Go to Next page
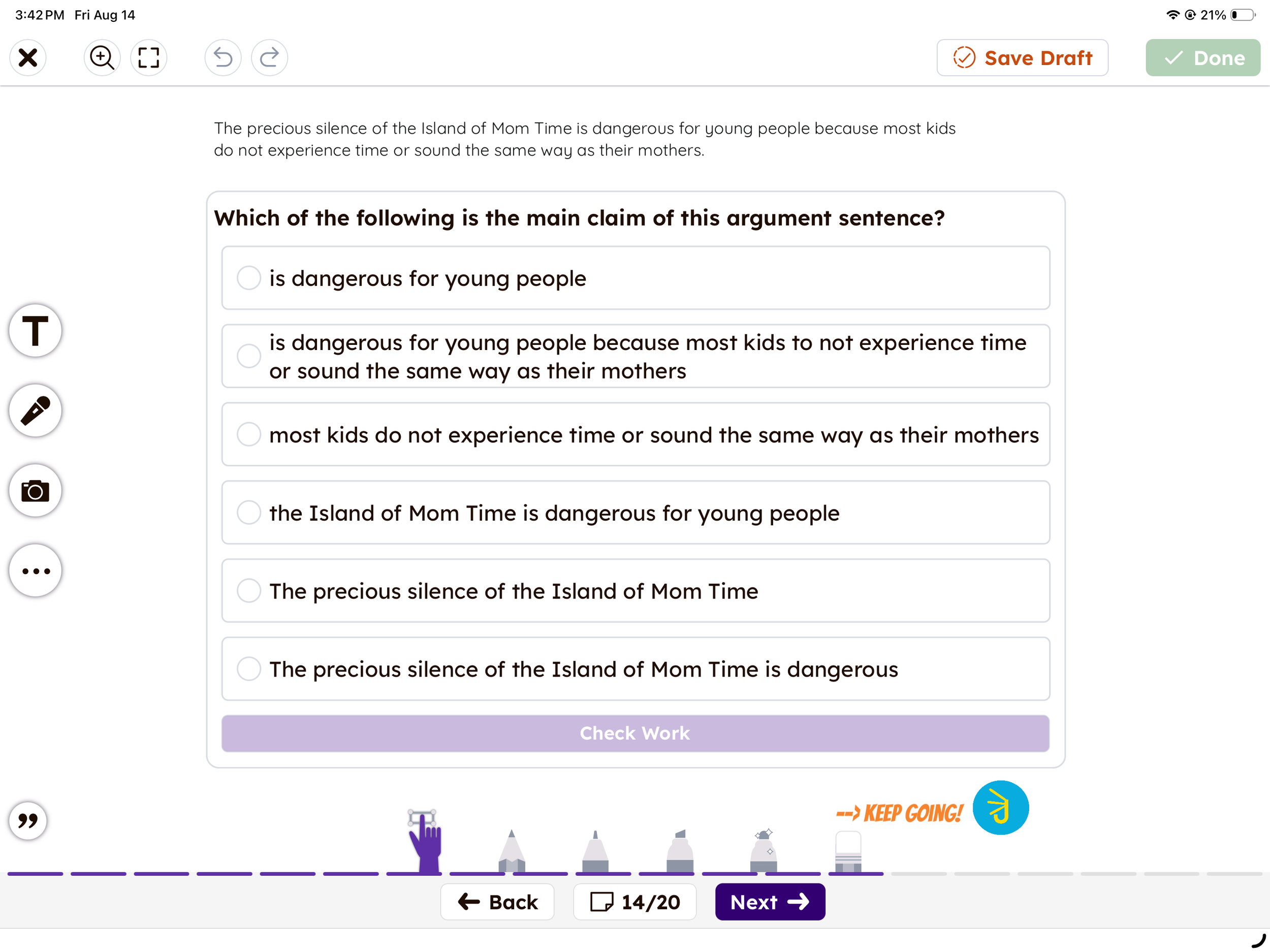The width and height of the screenshot is (1270, 952). [x=770, y=902]
